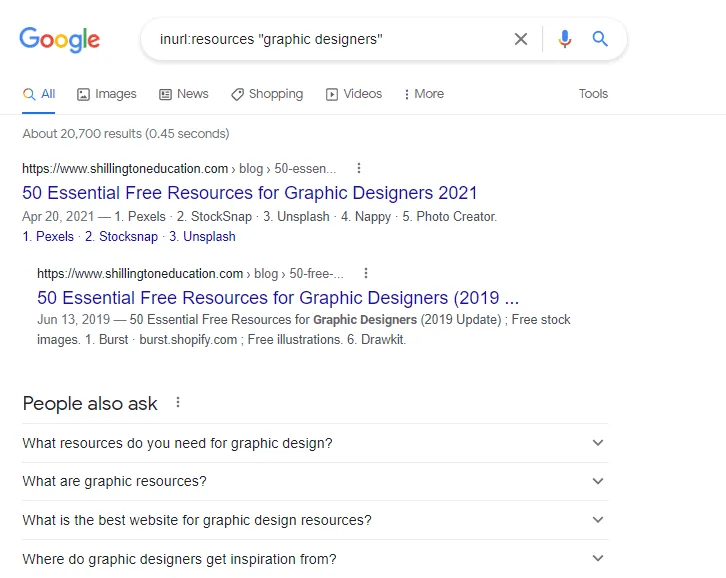Click the Google logo
The width and height of the screenshot is (726, 578).
click(60, 40)
